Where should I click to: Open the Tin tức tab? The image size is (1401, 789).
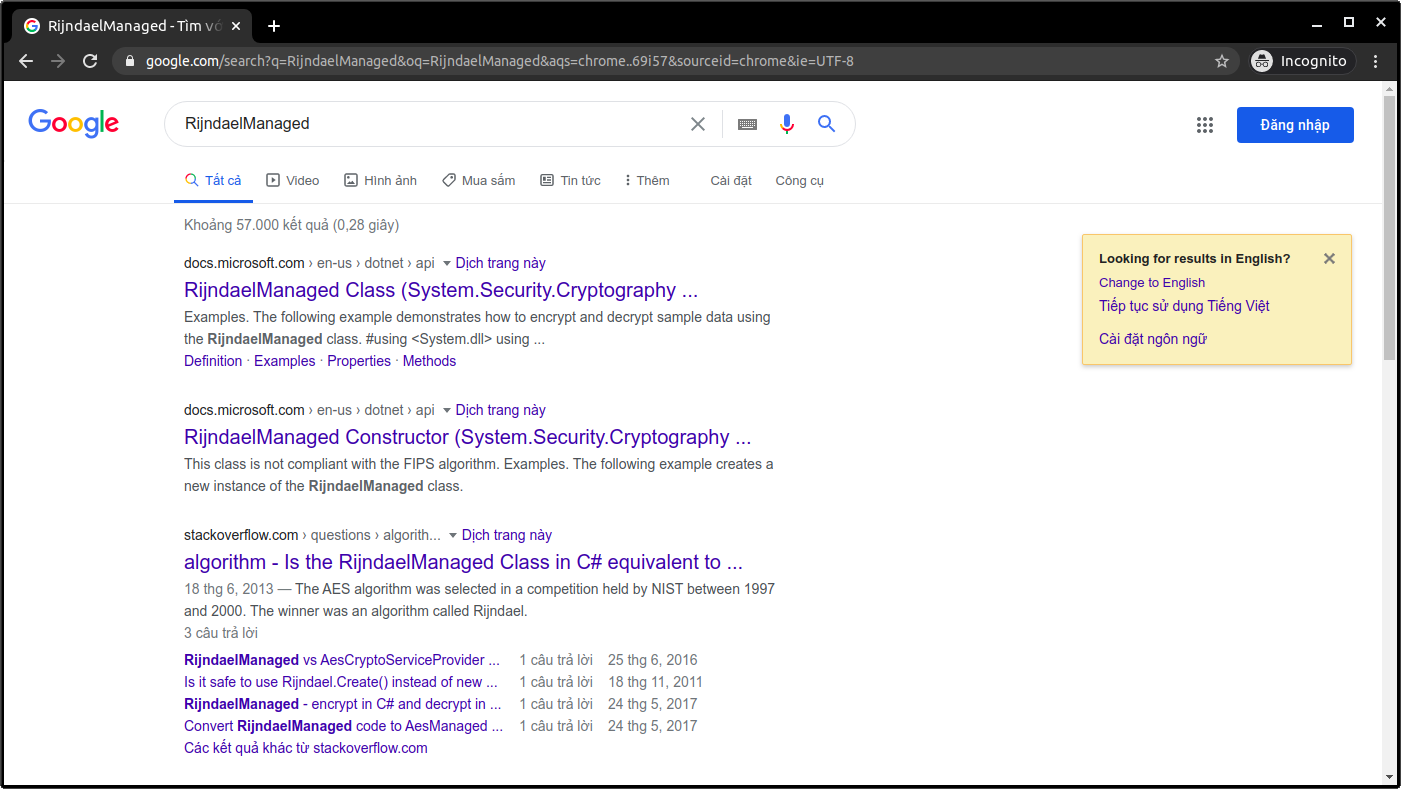click(570, 180)
